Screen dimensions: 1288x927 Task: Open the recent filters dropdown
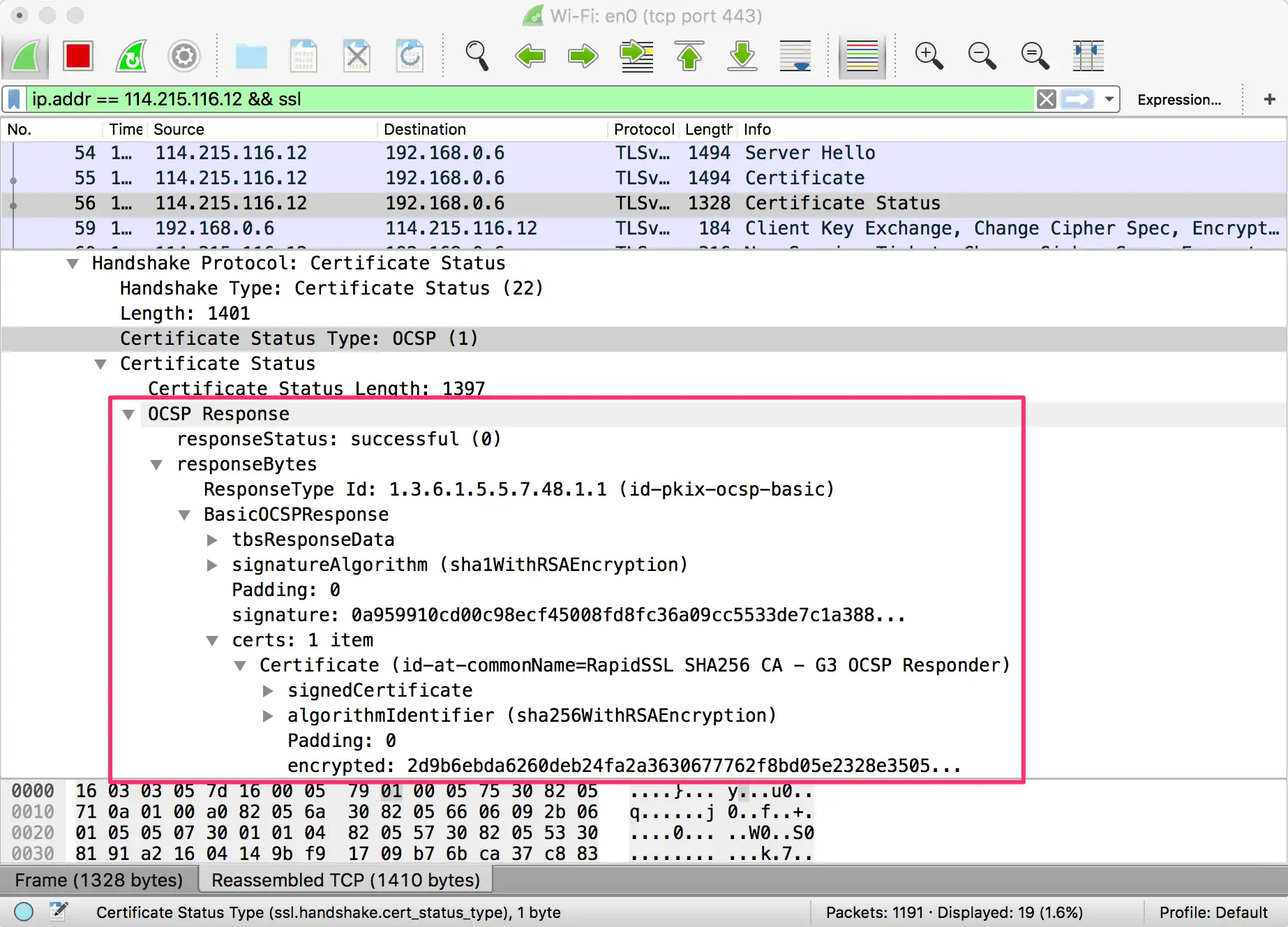1109,99
